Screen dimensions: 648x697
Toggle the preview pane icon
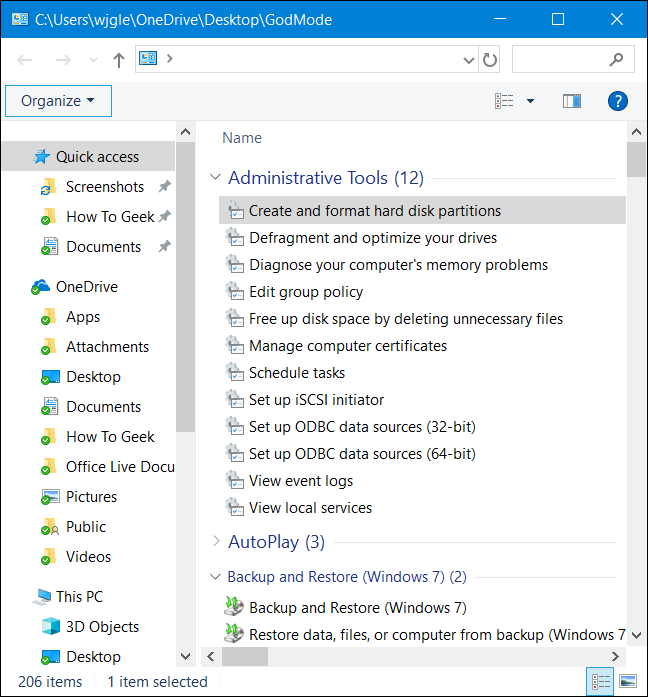(x=572, y=101)
